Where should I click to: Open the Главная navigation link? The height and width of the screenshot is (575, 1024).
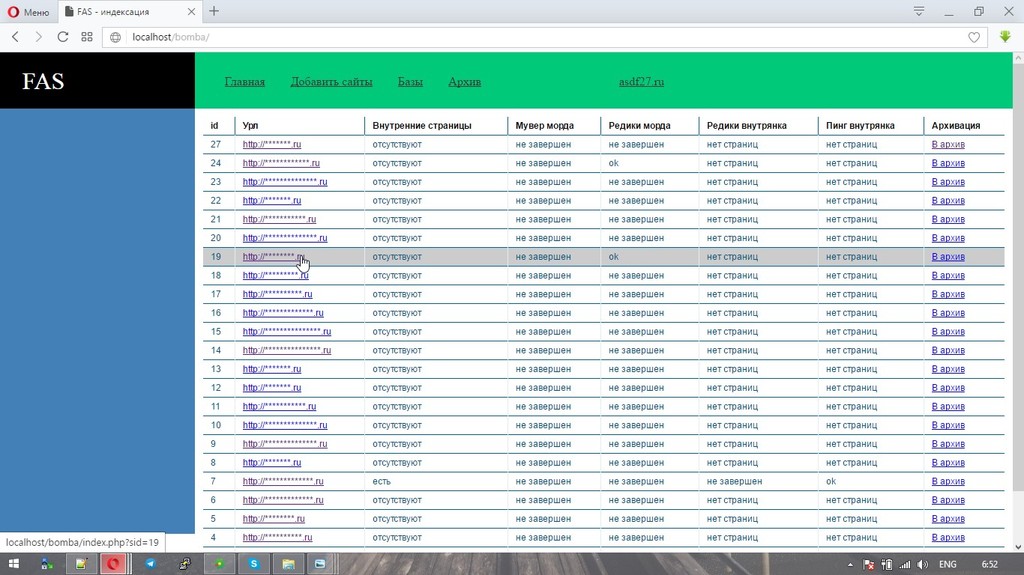coord(244,82)
